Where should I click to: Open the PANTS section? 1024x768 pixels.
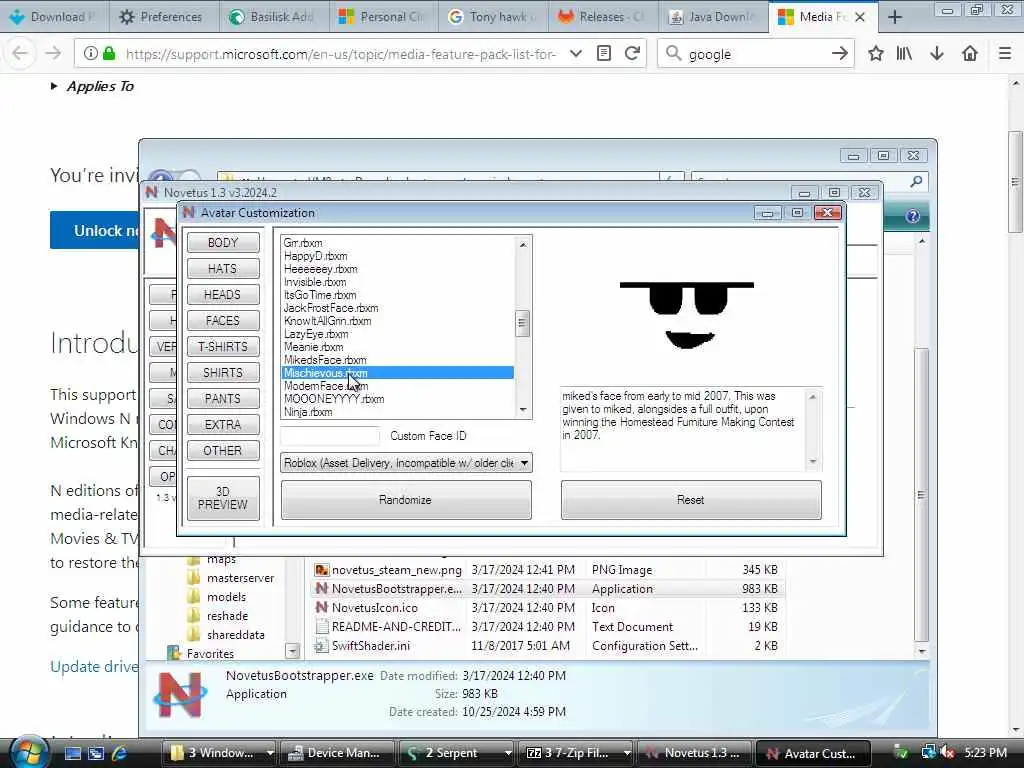(x=223, y=398)
